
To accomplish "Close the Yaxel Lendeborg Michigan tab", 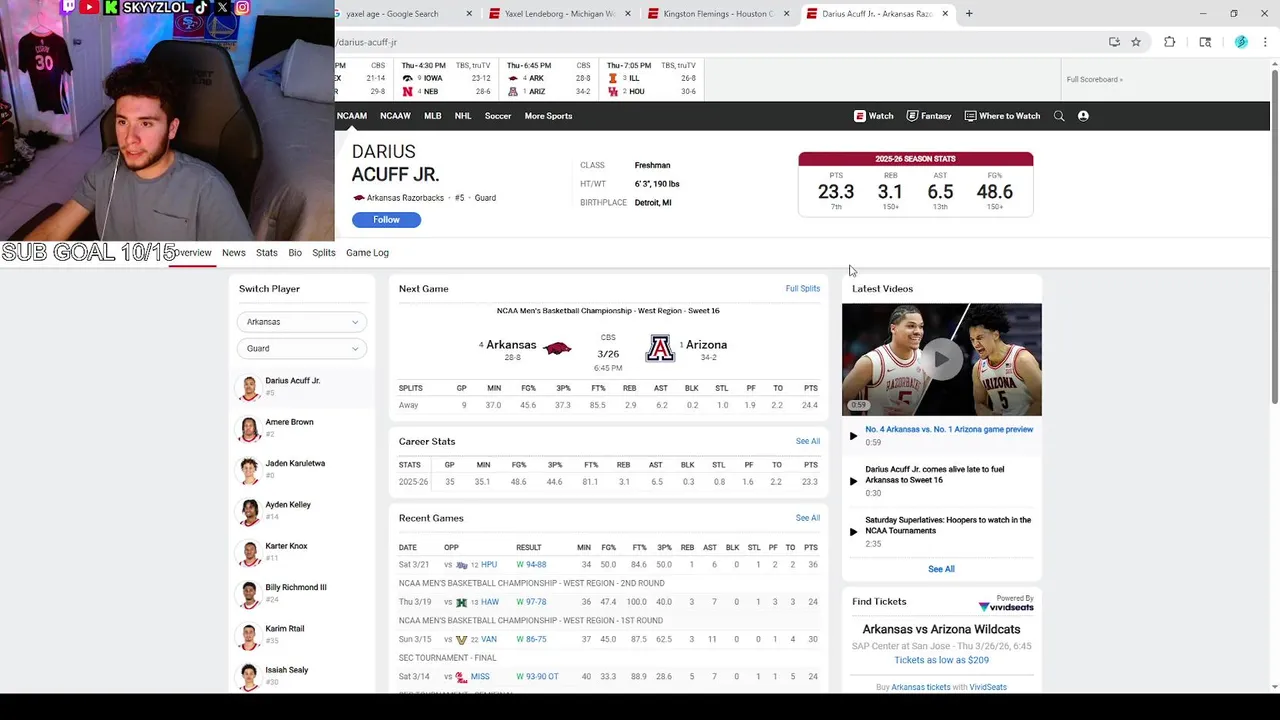I will 628,14.
